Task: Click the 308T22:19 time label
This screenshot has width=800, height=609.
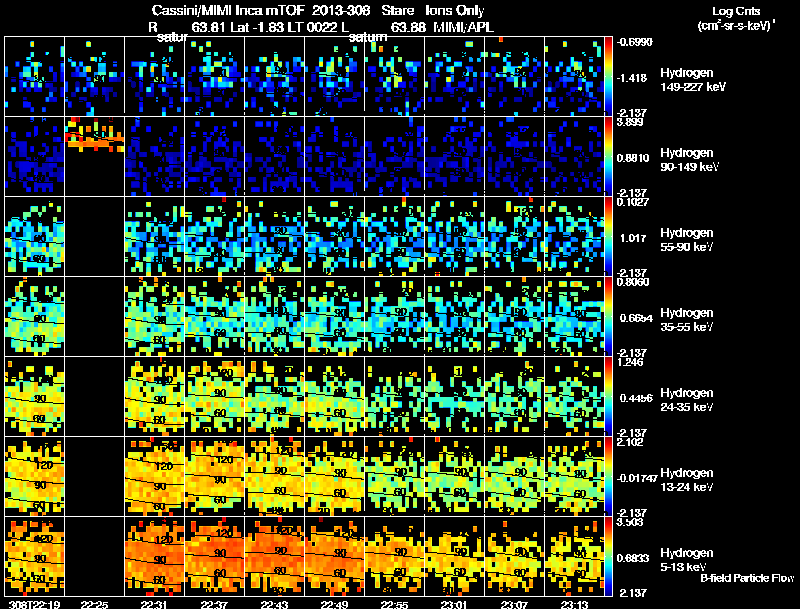Action: pyautogui.click(x=35, y=605)
